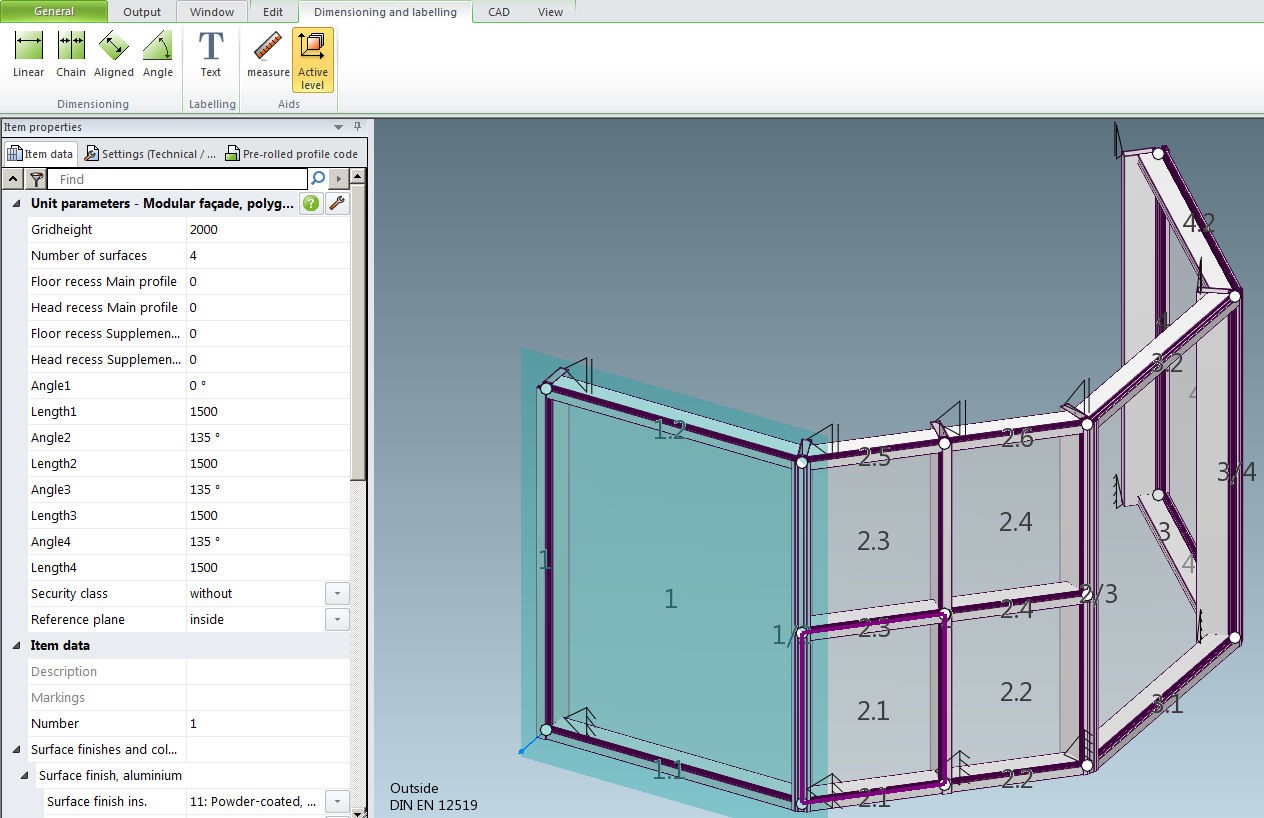Pick the measure ruler tool
Viewport: 1264px width, 818px height.
click(268, 55)
